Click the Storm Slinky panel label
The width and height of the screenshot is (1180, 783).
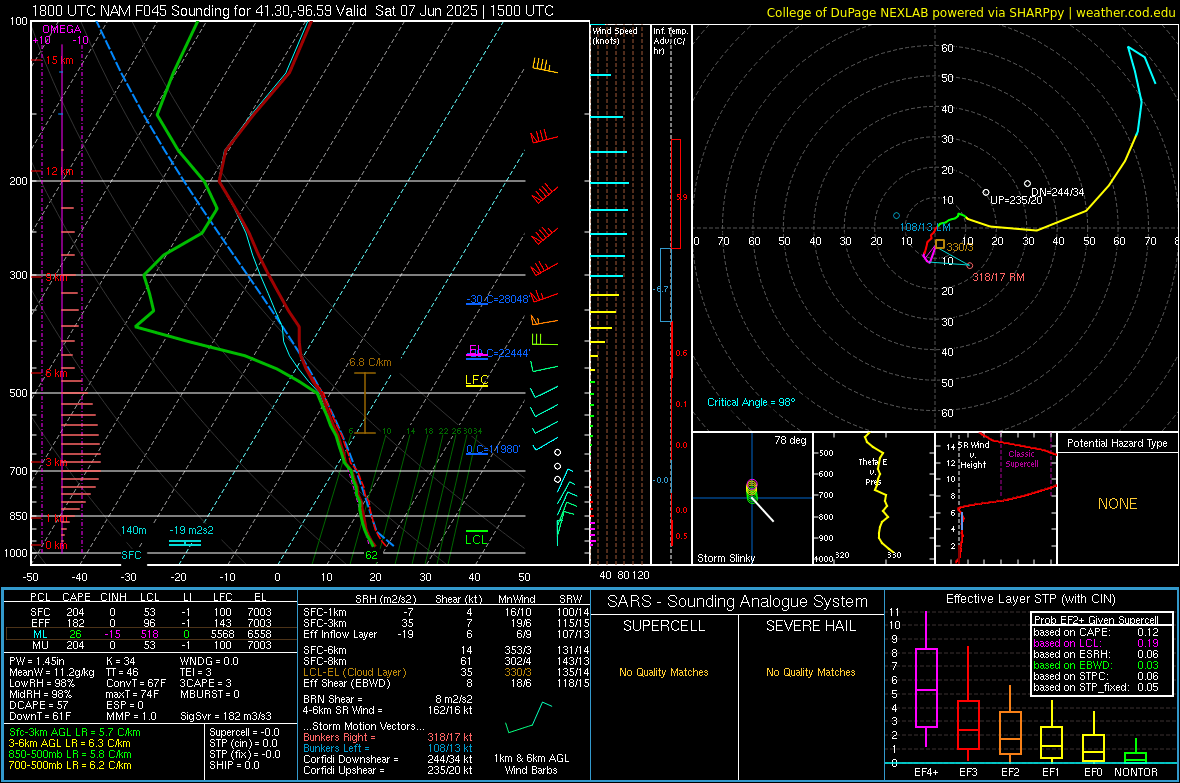point(725,558)
